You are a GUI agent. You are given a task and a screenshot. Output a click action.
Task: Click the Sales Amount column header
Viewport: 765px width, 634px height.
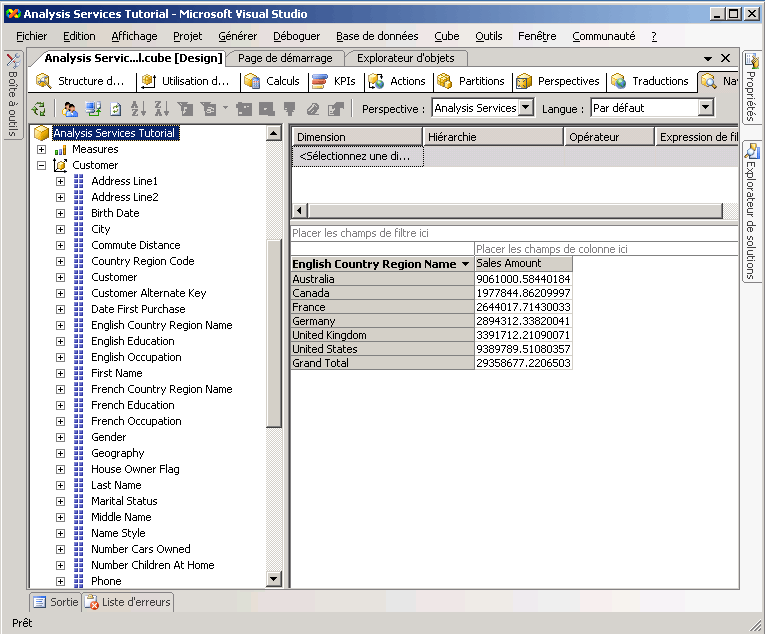tap(523, 264)
